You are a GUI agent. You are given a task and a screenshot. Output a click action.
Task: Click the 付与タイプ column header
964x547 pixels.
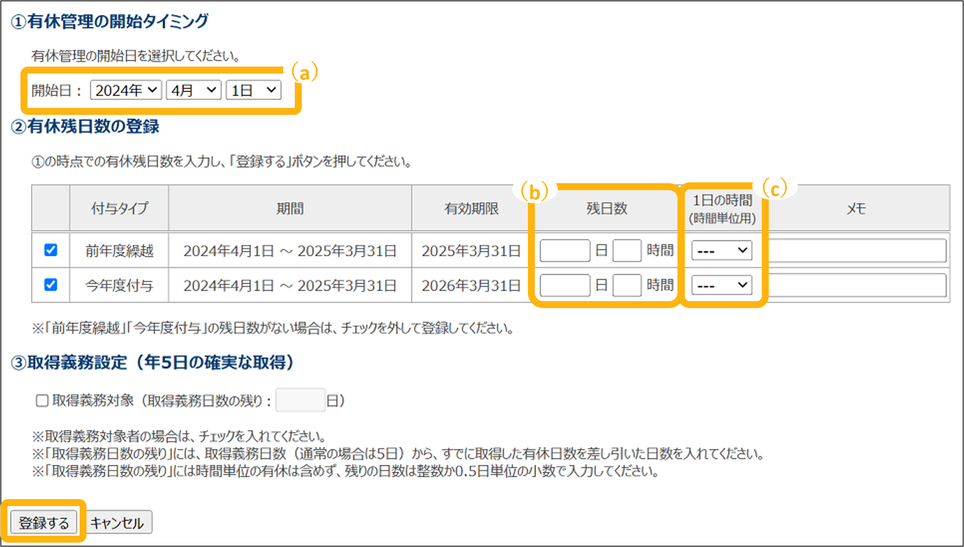click(119, 208)
